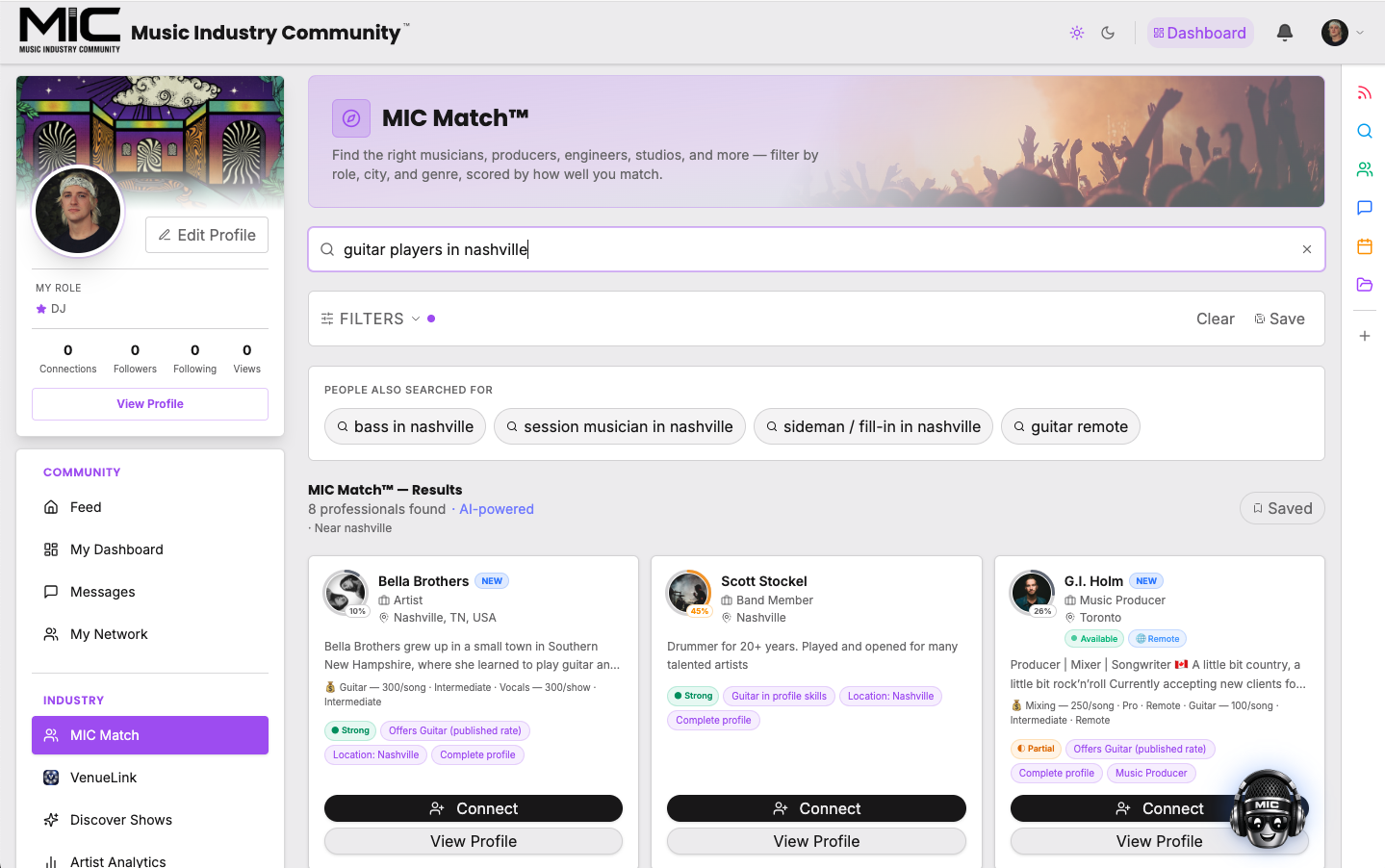Viewport: 1385px width, 868px height.
Task: Open the Scott Stockel name link
Action: (x=764, y=581)
